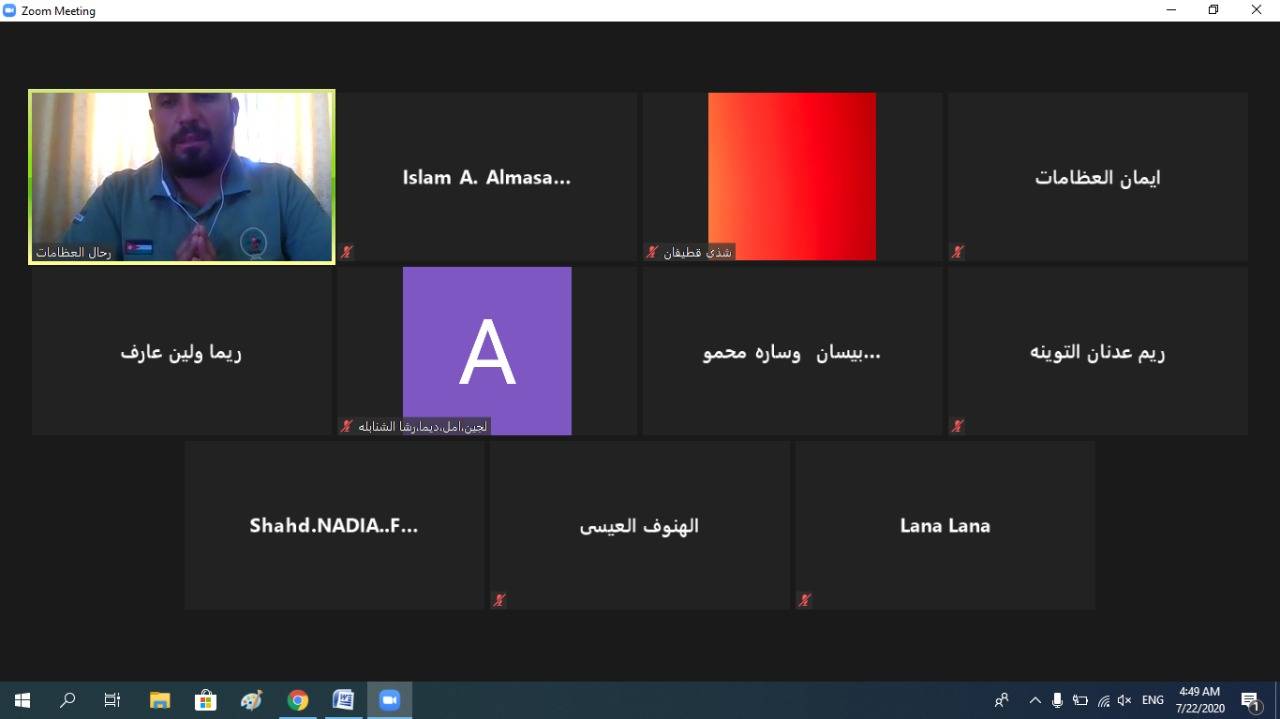Open the ENG language input selector
Image resolution: width=1280 pixels, height=719 pixels.
(x=1153, y=700)
